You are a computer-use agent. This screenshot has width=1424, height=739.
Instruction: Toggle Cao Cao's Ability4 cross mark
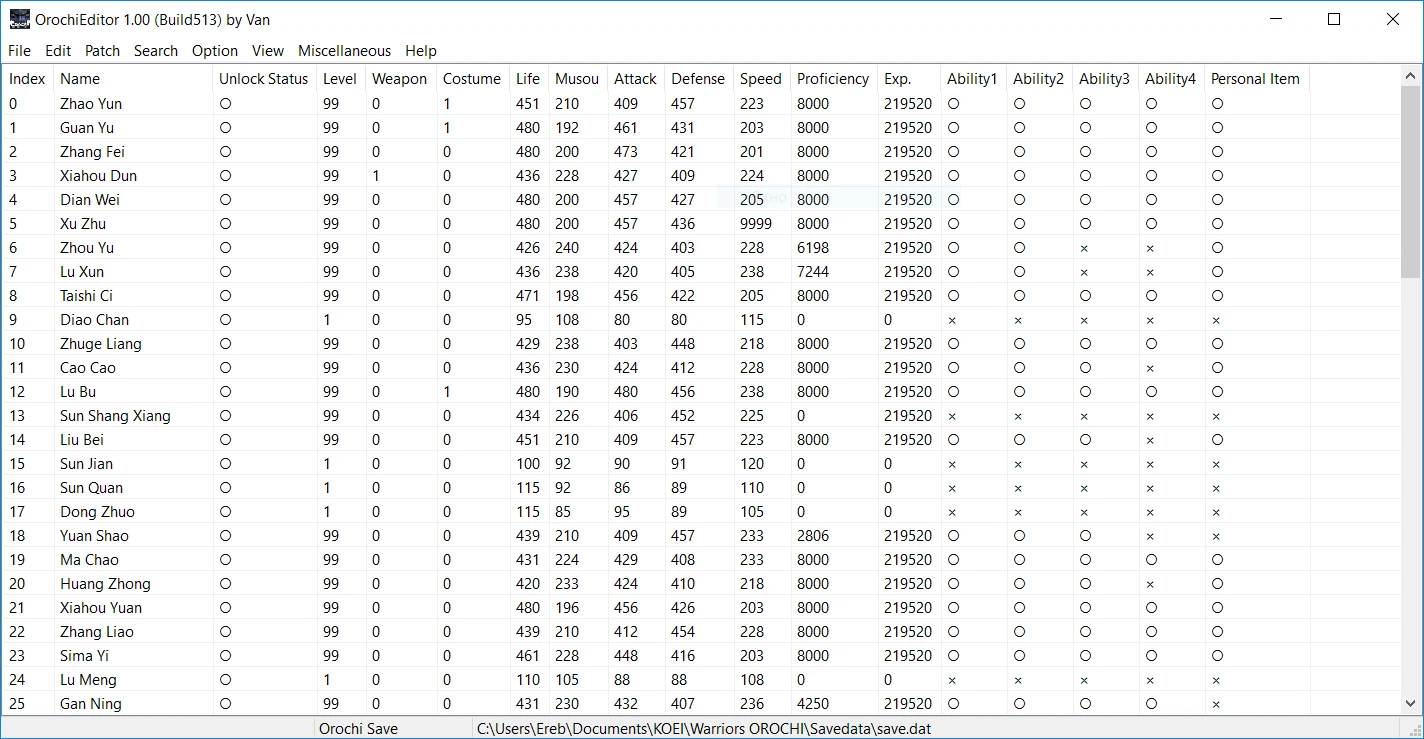(1150, 368)
